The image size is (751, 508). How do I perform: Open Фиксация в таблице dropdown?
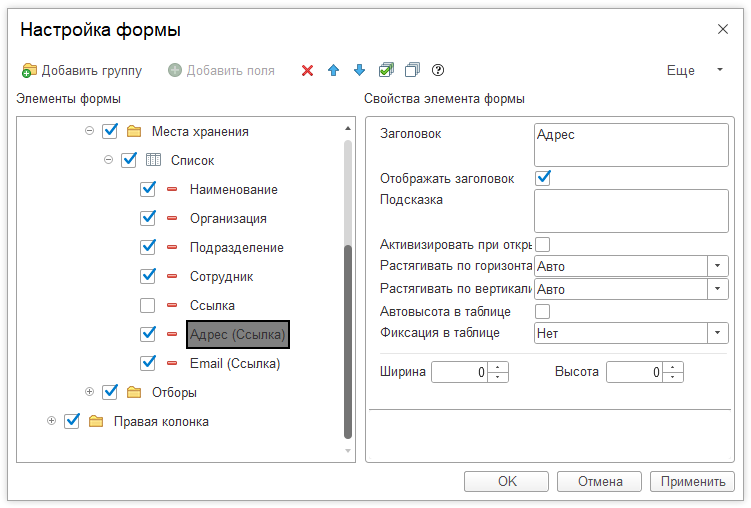(x=718, y=333)
